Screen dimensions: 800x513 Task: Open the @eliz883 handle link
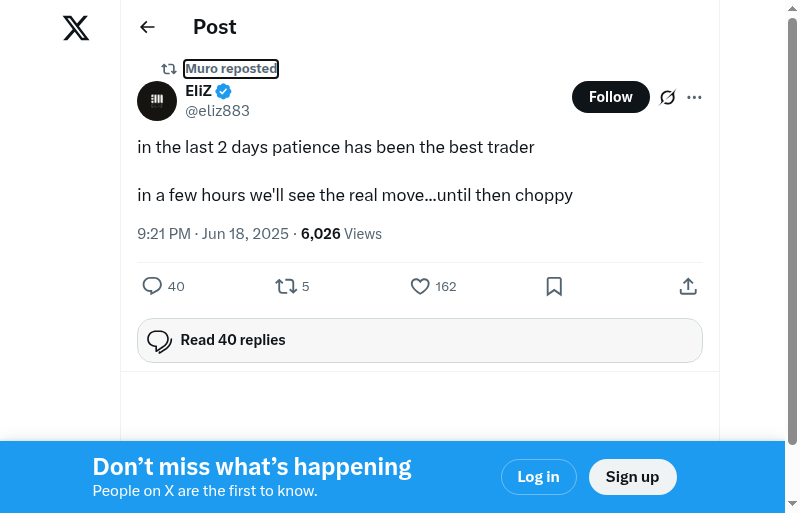218,111
